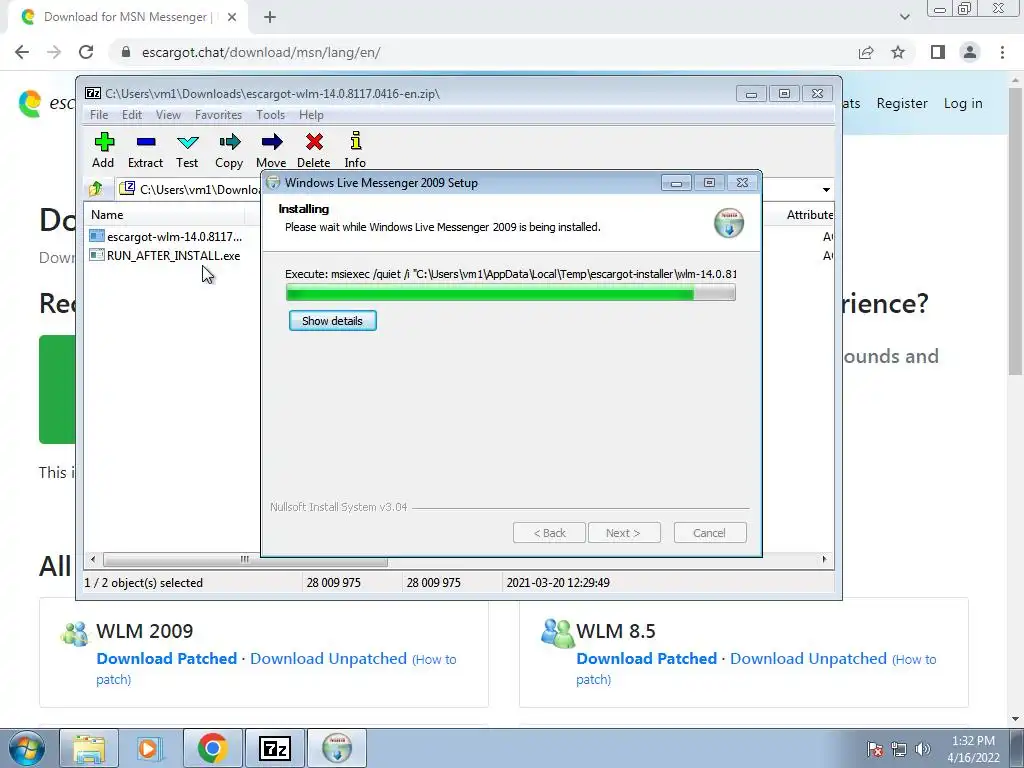Select escargot-wlm-14.0.8117 file in 7-Zip list
Screen dimensions: 1024x768
(x=166, y=236)
